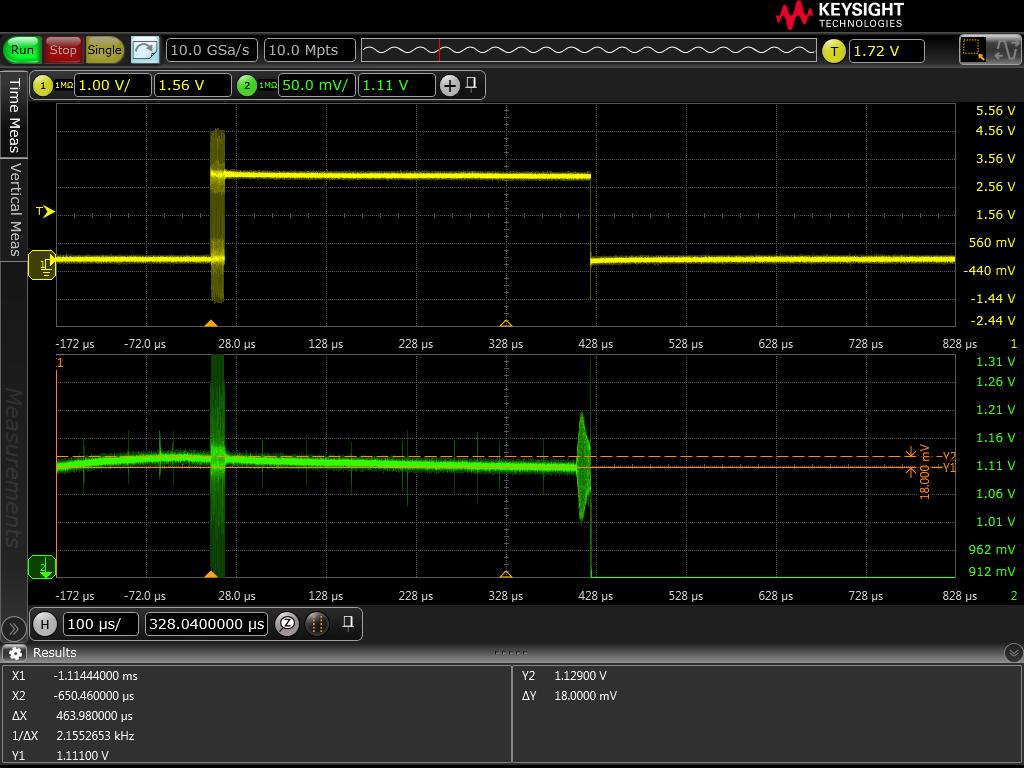Click the X2 value -650.460000 µs
The height and width of the screenshot is (768, 1024).
[x=95, y=696]
